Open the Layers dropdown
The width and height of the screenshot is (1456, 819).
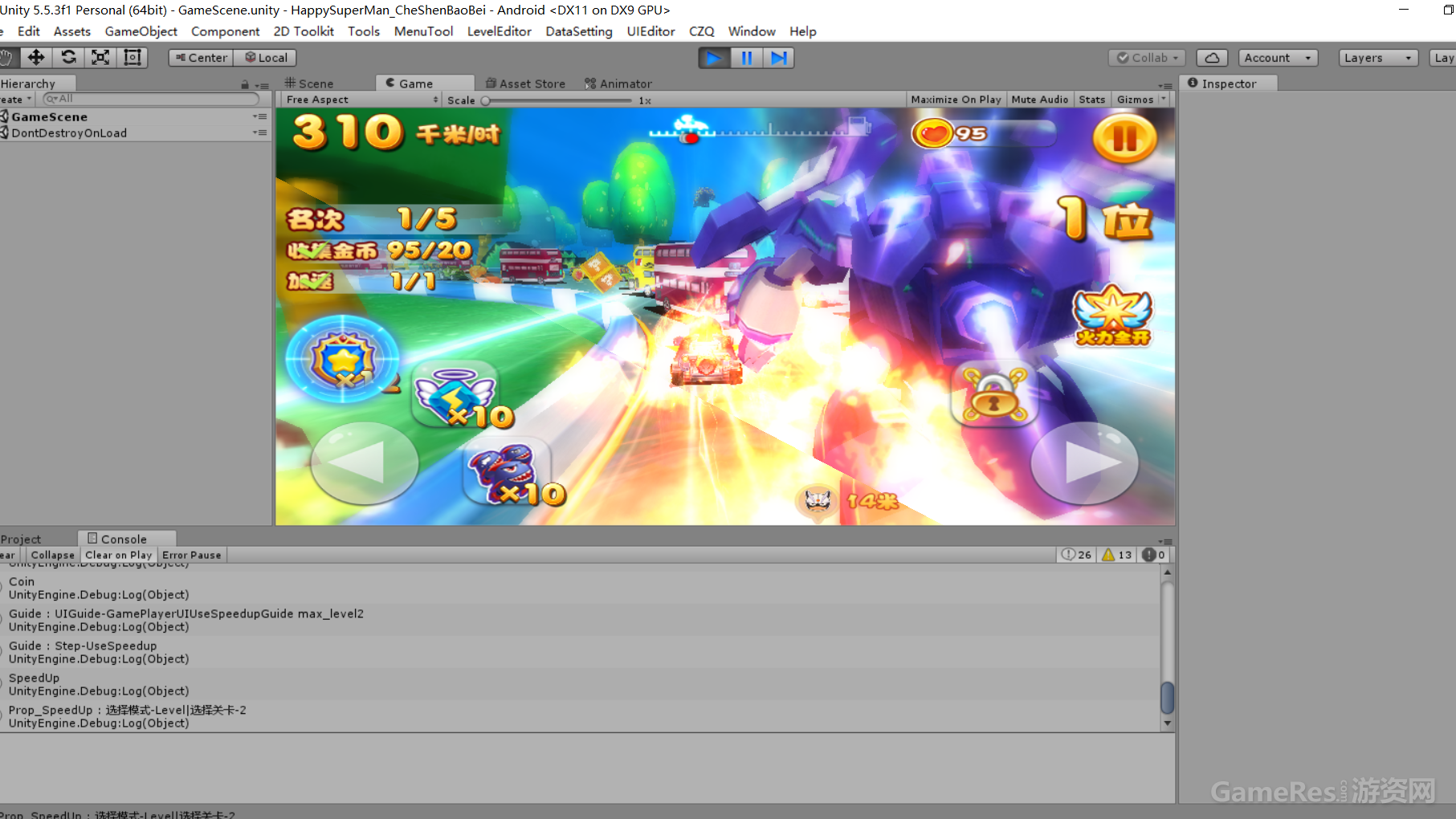coord(1378,58)
